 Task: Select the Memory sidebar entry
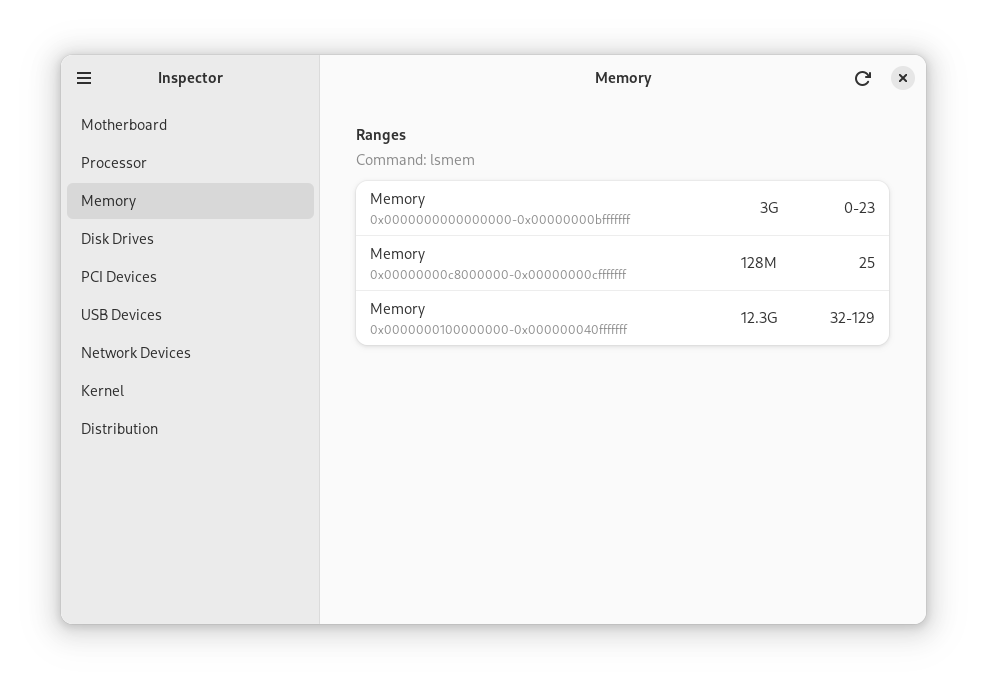click(x=108, y=201)
